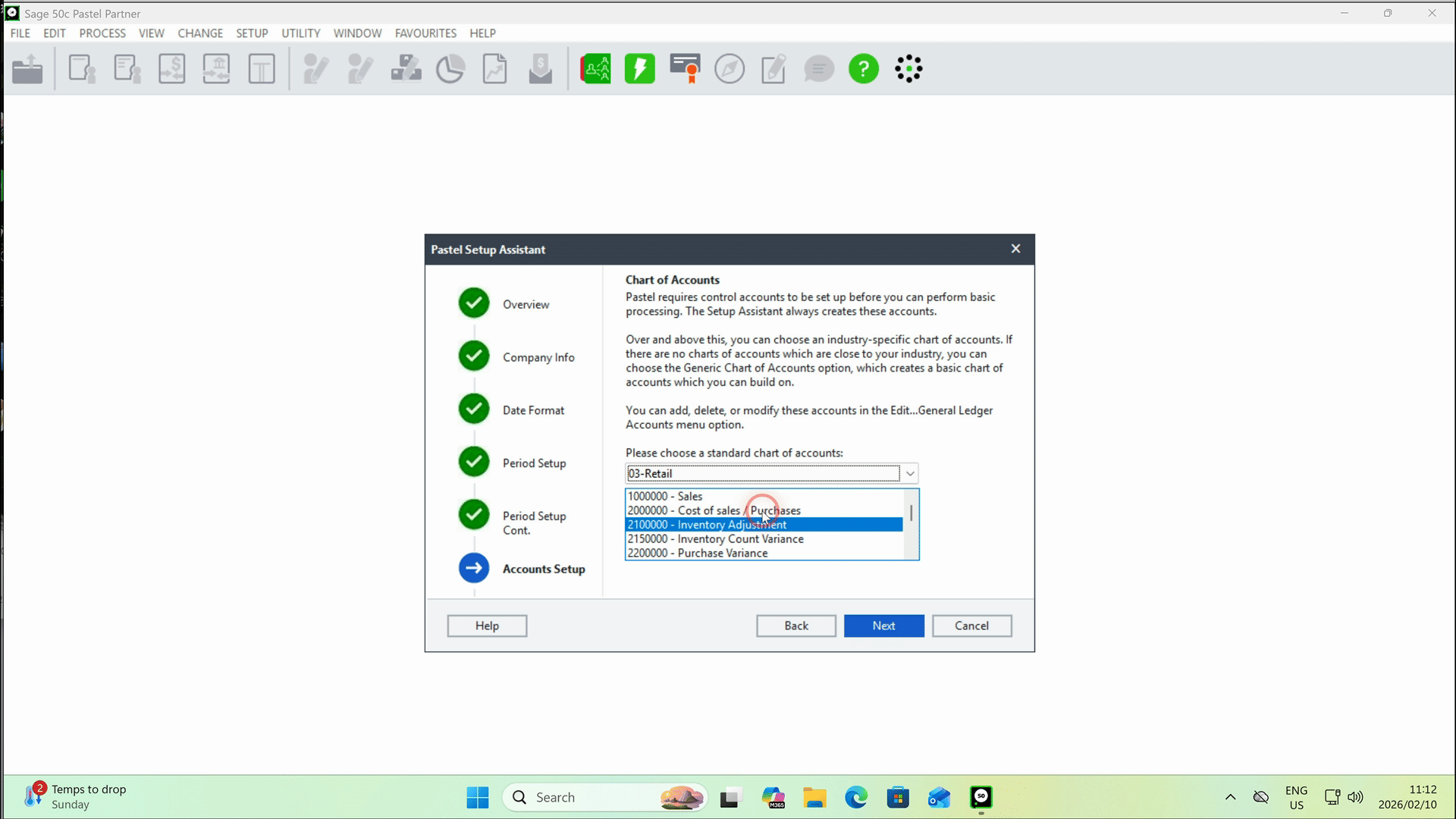Open the PROCESS menu
Image resolution: width=1456 pixels, height=819 pixels.
click(x=102, y=33)
